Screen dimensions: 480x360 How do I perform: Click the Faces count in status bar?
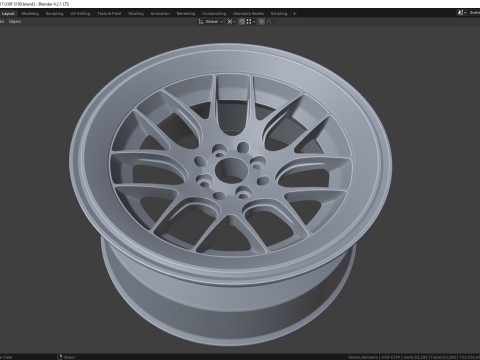(443, 357)
